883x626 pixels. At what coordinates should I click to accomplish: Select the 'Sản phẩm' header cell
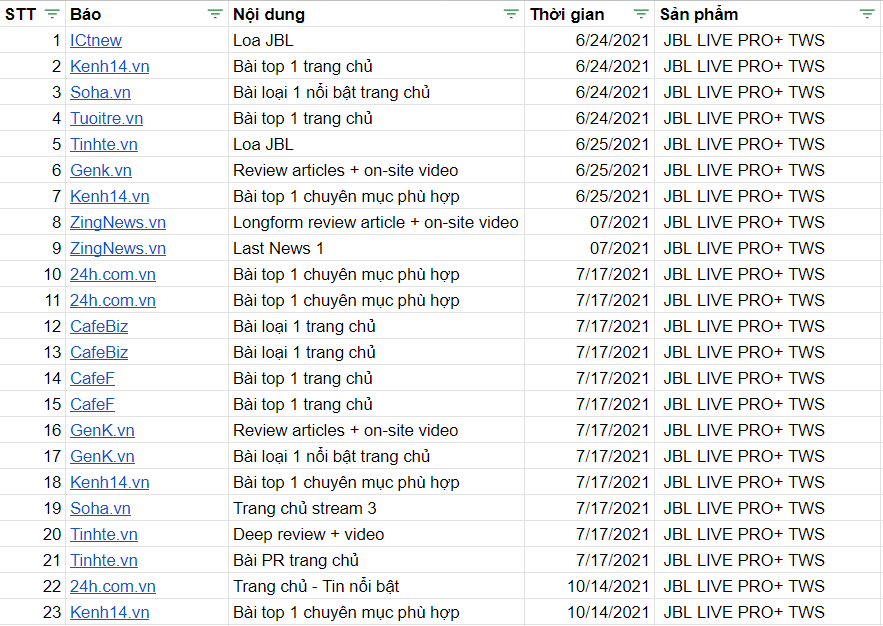769,14
